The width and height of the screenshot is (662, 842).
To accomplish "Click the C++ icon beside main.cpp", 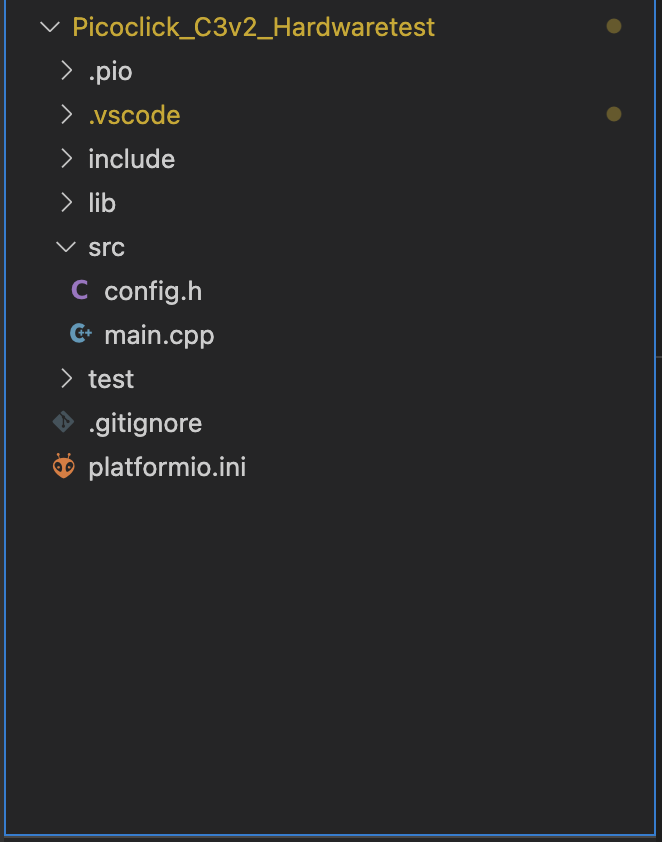I will [x=81, y=334].
